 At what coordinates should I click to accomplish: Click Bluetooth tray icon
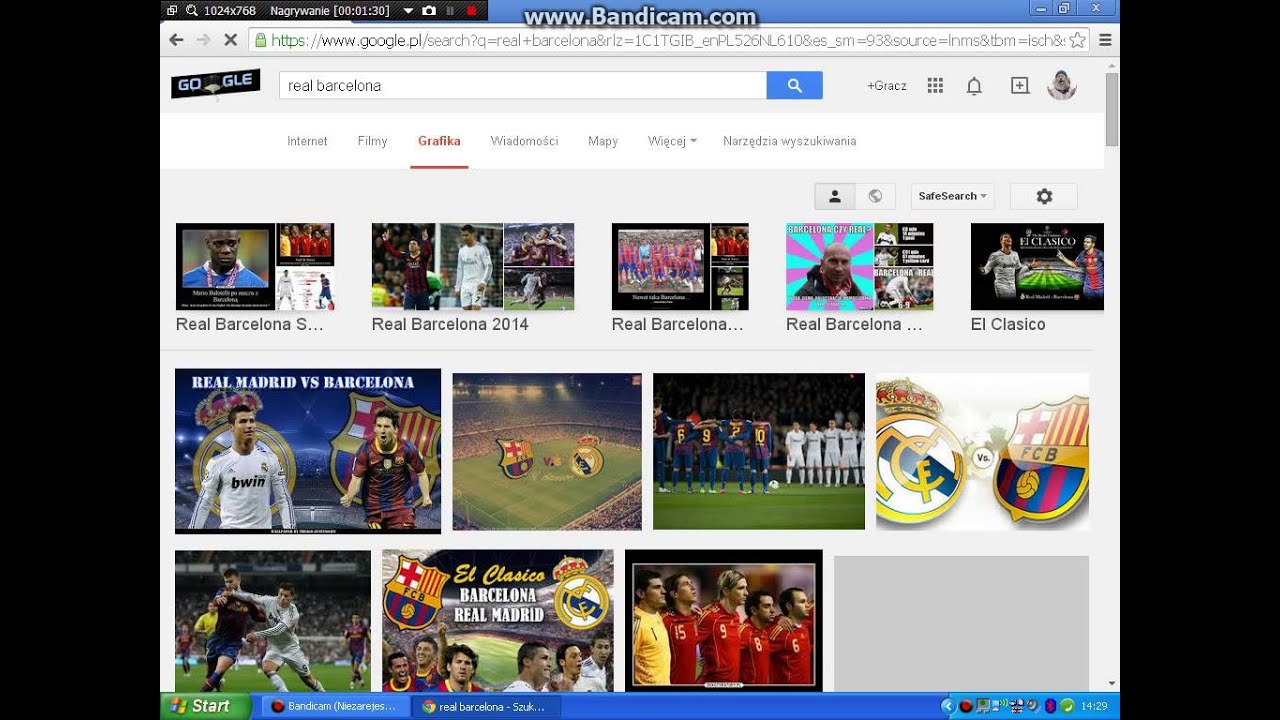tap(1050, 706)
